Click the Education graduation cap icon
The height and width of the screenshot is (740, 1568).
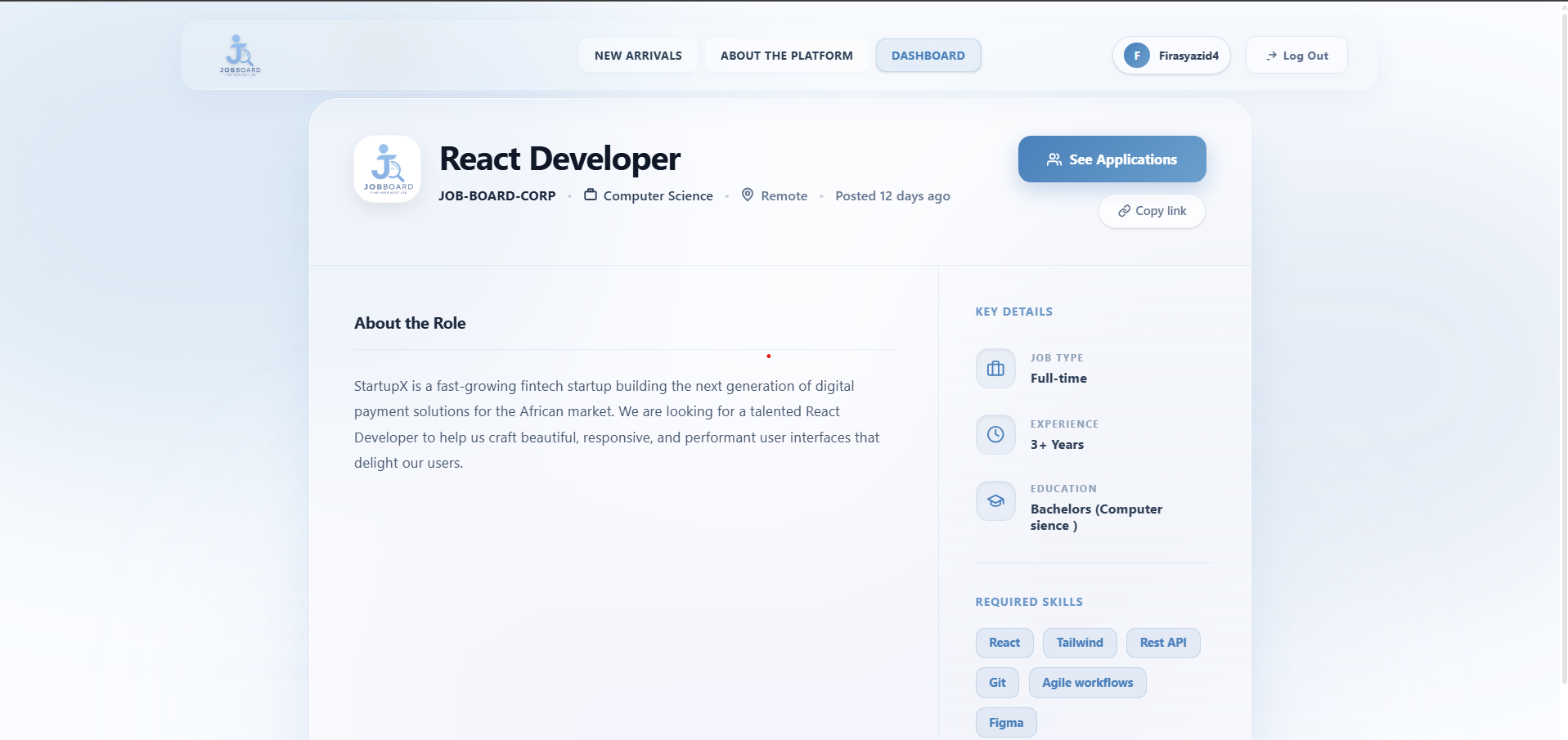click(x=995, y=500)
